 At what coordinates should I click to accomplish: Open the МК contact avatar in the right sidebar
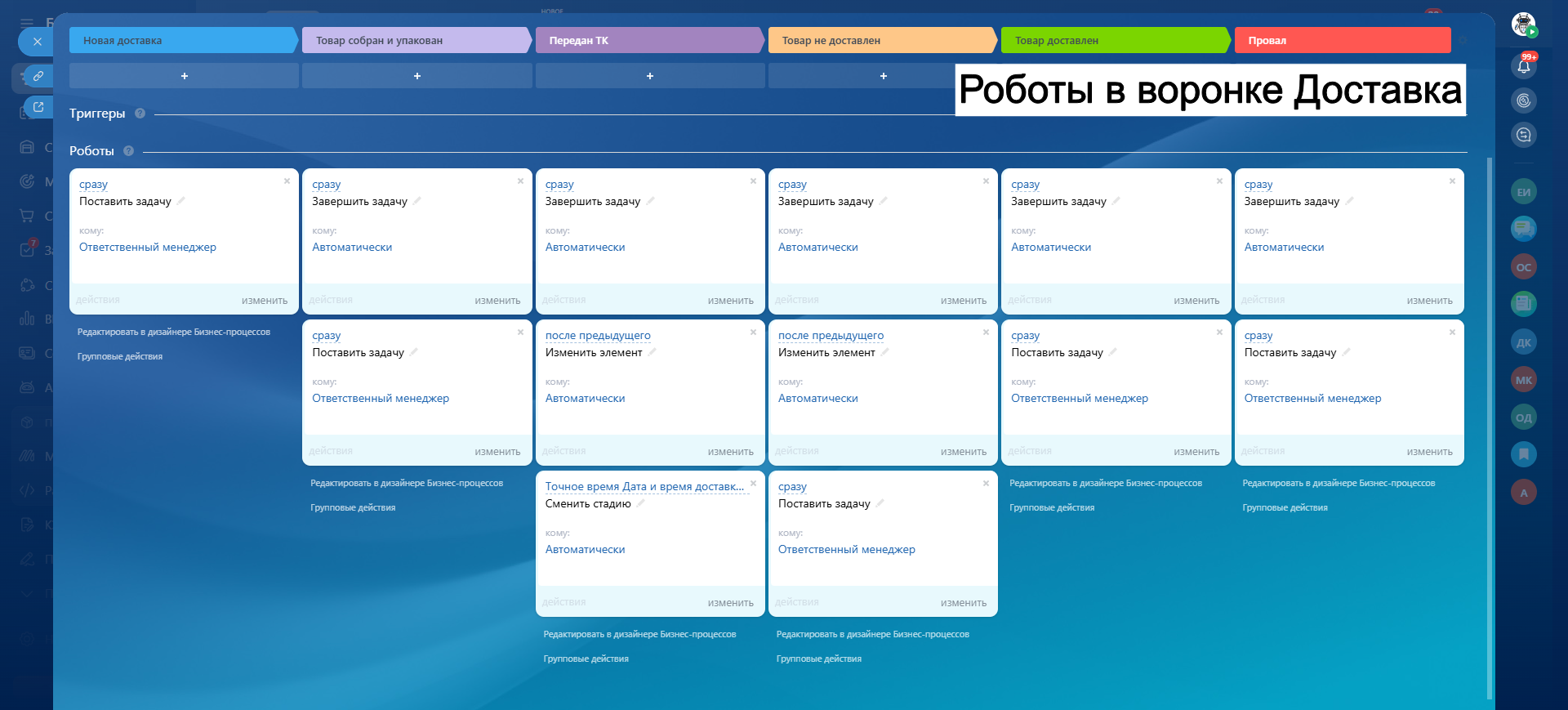point(1523,380)
